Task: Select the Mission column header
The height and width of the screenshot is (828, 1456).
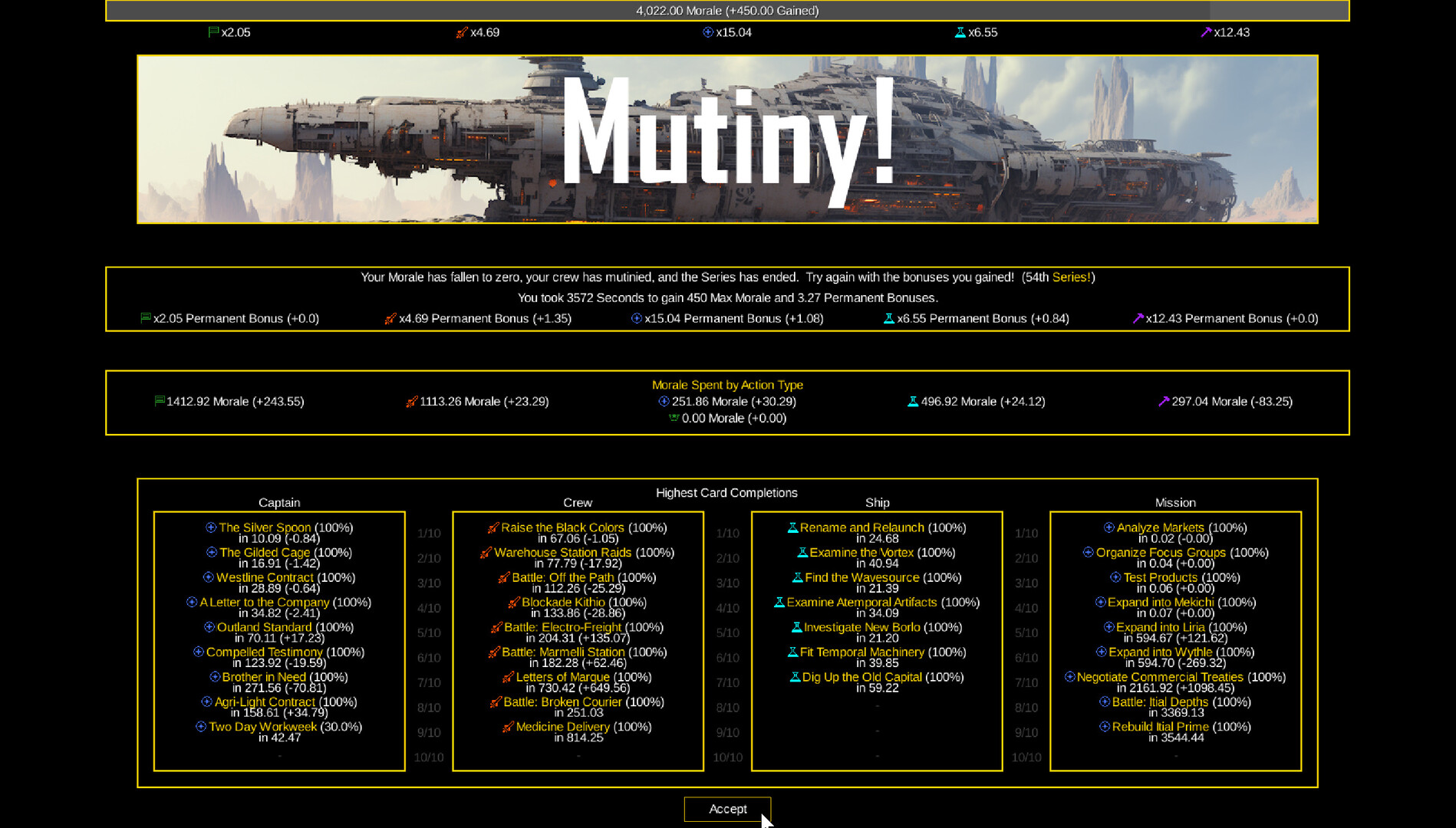Action: (x=1175, y=503)
